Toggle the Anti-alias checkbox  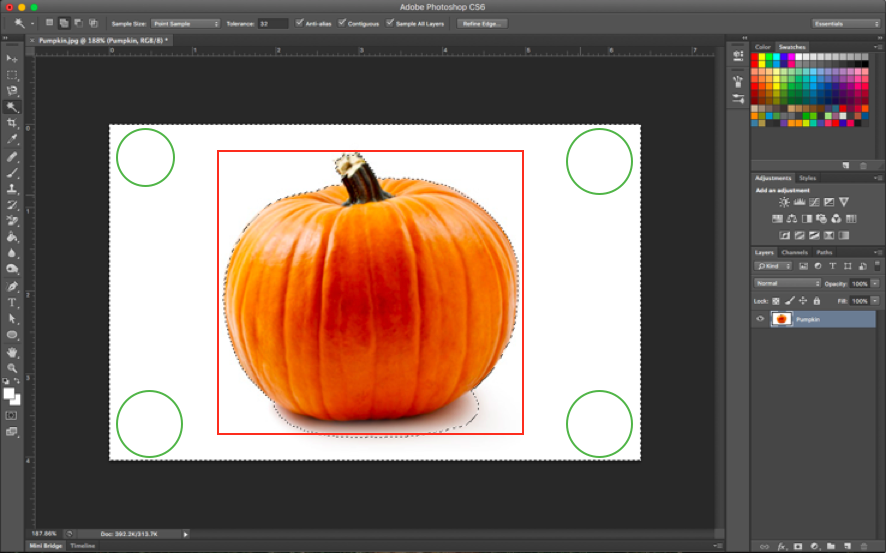[299, 23]
